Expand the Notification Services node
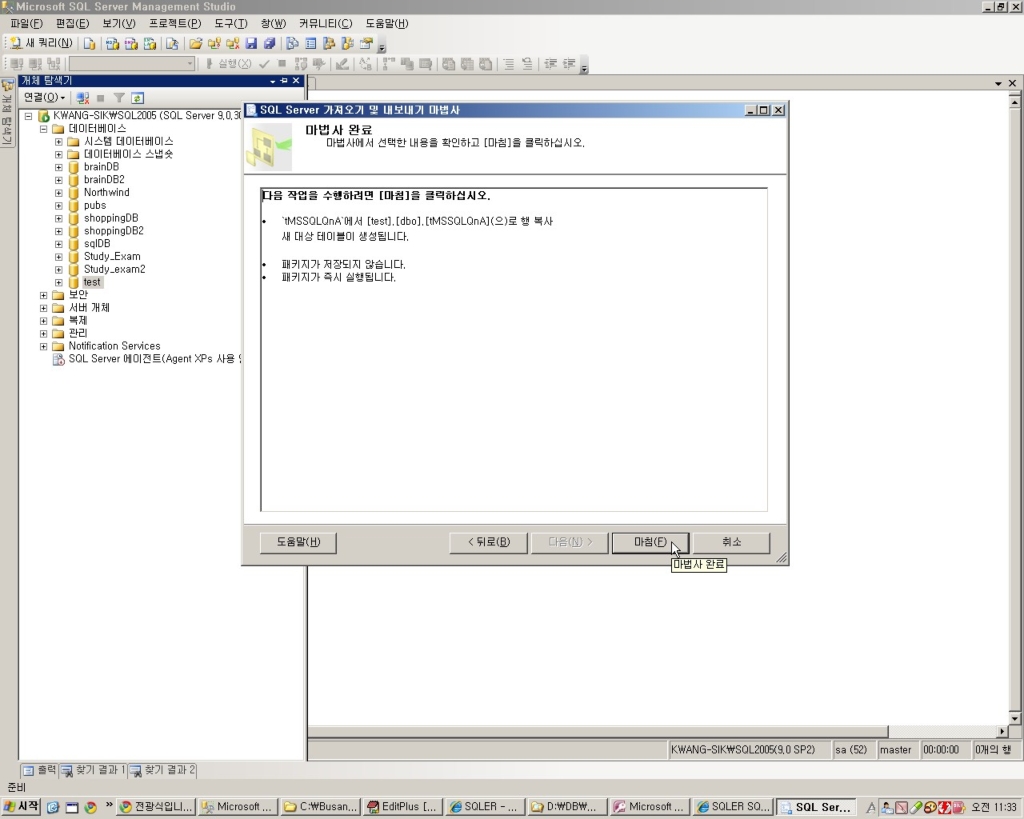Image resolution: width=1024 pixels, height=819 pixels. click(x=44, y=346)
